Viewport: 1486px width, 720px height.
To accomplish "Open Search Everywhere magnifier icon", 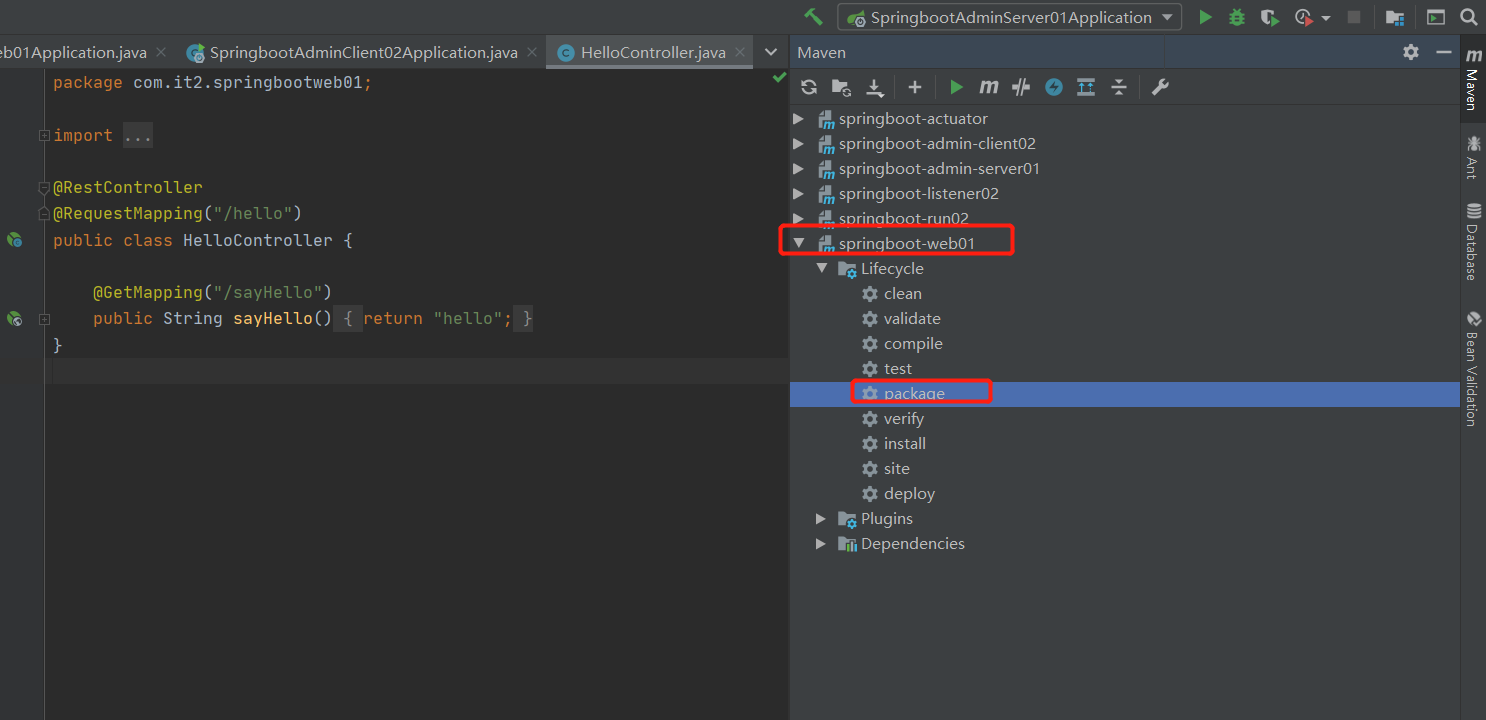I will [1468, 17].
